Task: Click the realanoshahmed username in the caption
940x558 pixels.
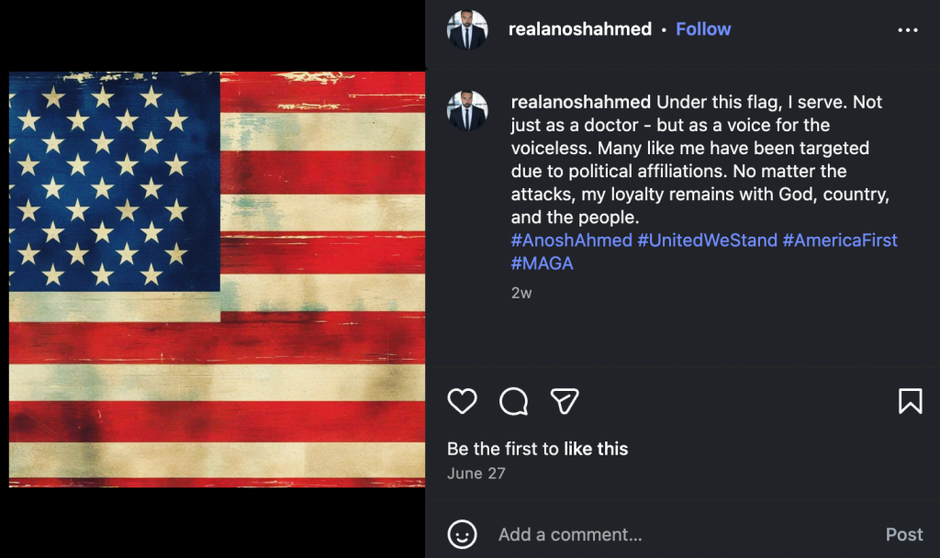Action: point(580,102)
